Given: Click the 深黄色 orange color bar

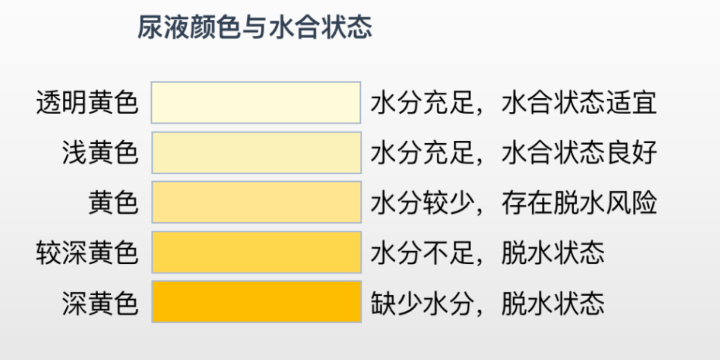Looking at the screenshot, I should (x=257, y=302).
